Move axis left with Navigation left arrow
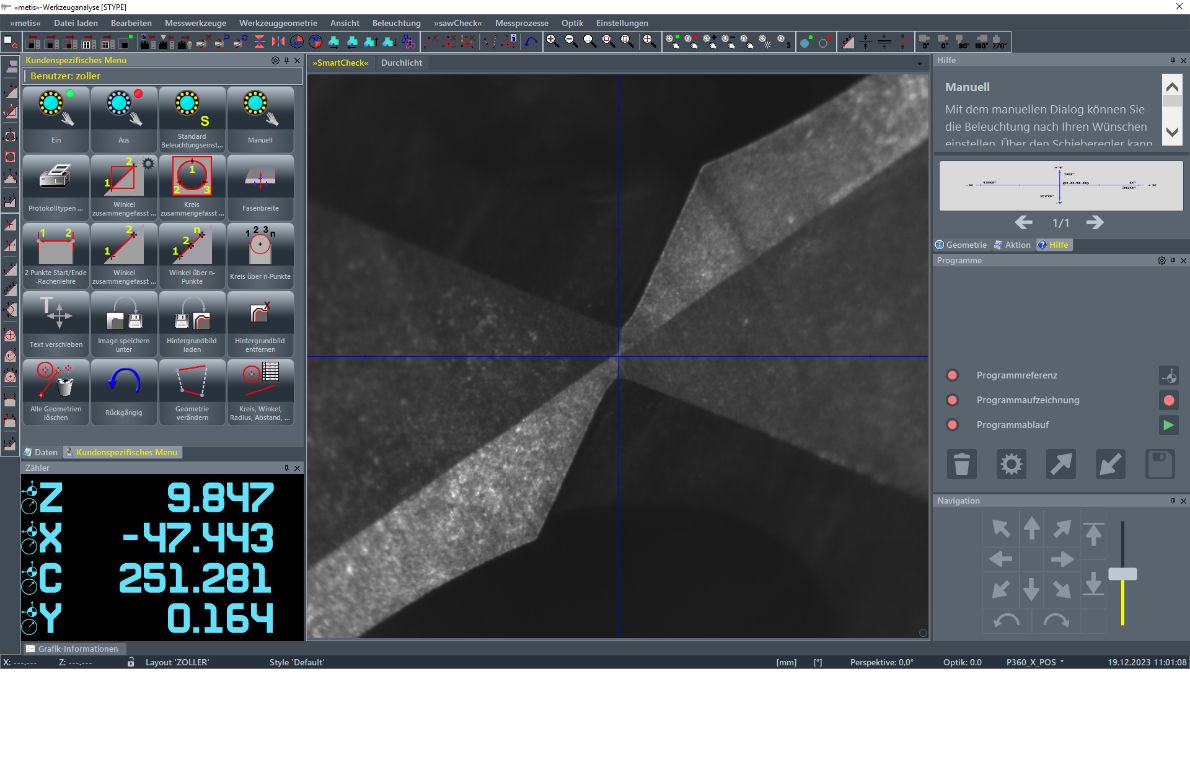 coord(1001,560)
